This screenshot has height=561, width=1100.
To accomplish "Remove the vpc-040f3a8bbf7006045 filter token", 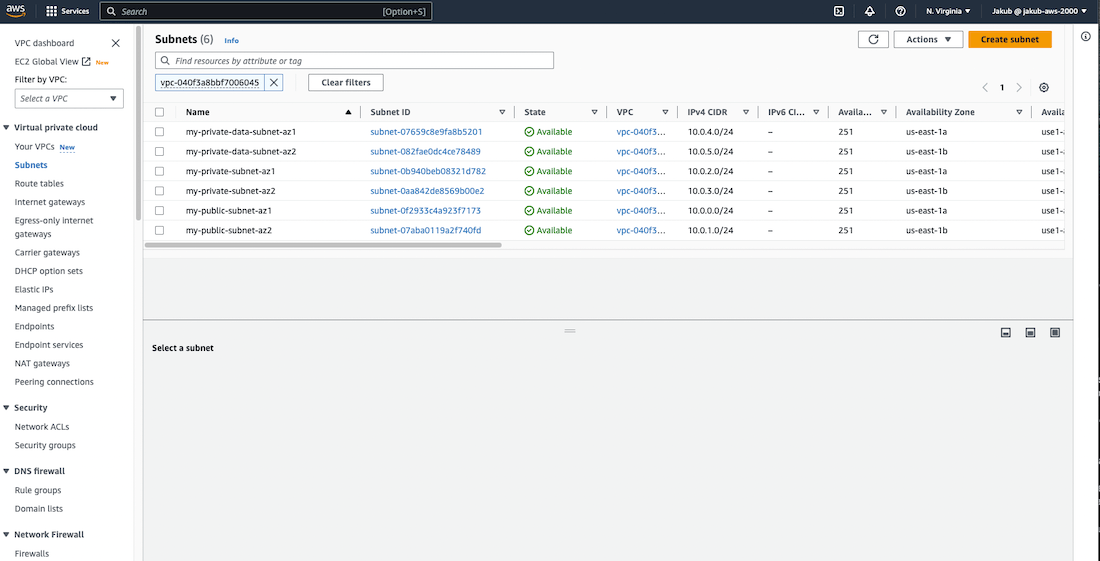I will tap(274, 82).
